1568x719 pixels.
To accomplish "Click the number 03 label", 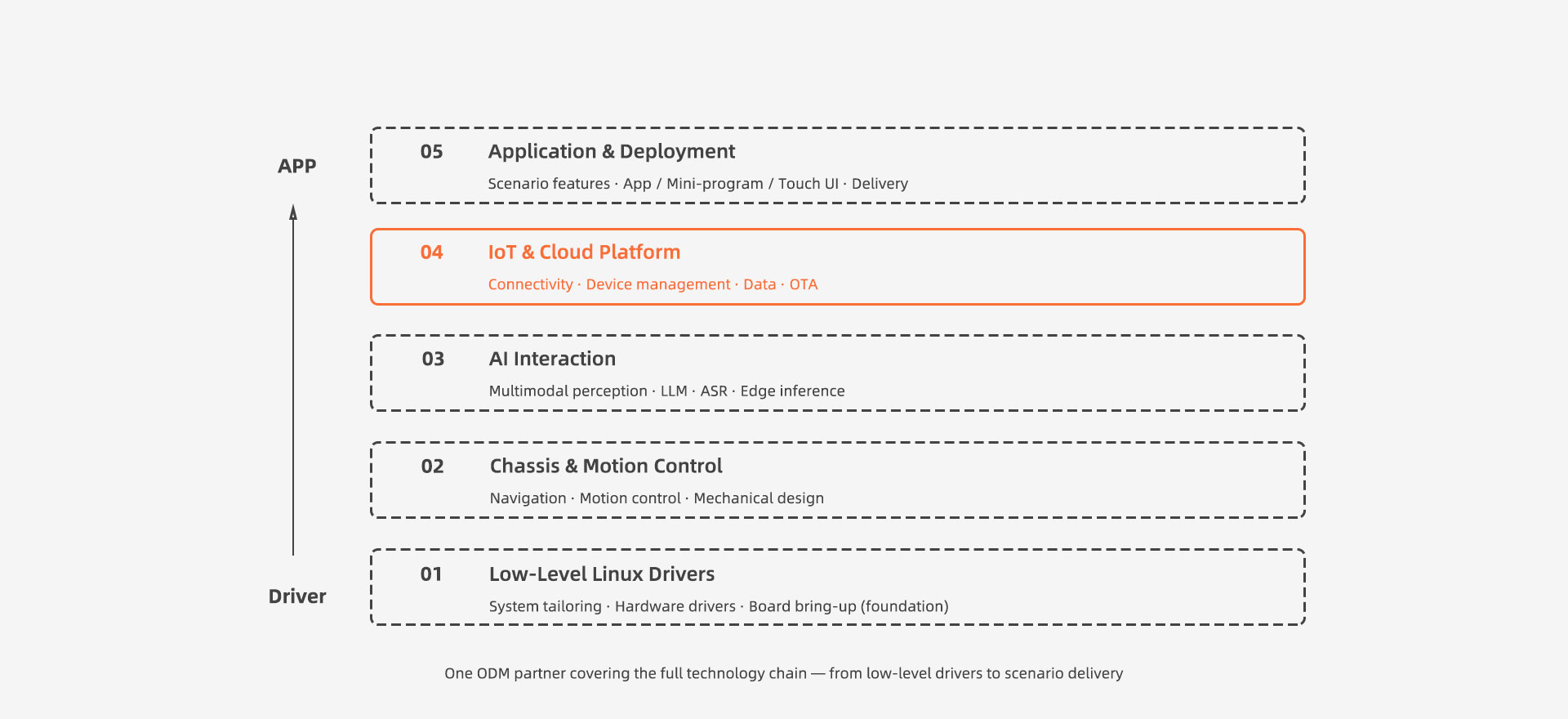I will click(x=433, y=359).
